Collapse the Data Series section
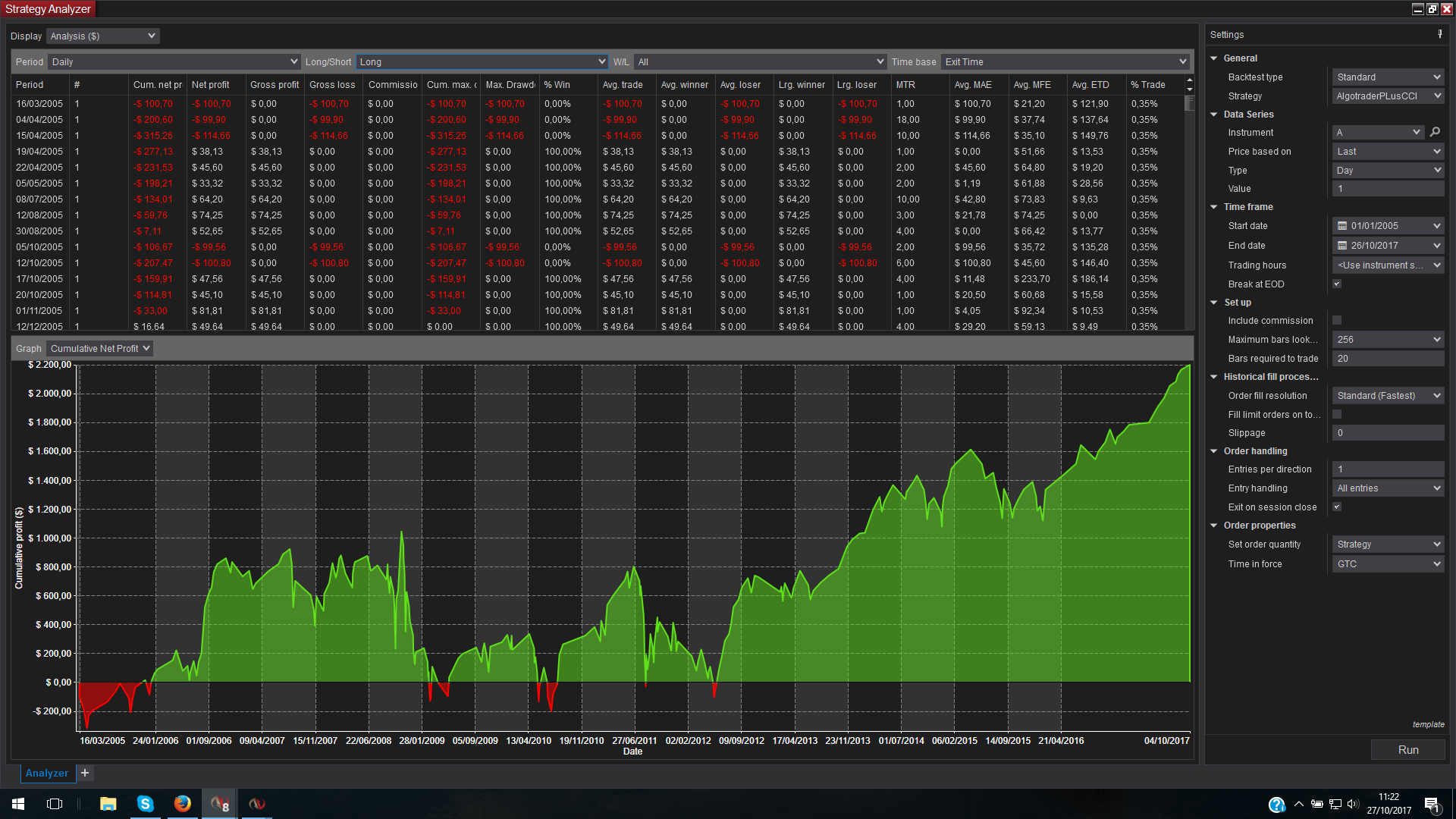This screenshot has height=819, width=1456. (x=1214, y=115)
